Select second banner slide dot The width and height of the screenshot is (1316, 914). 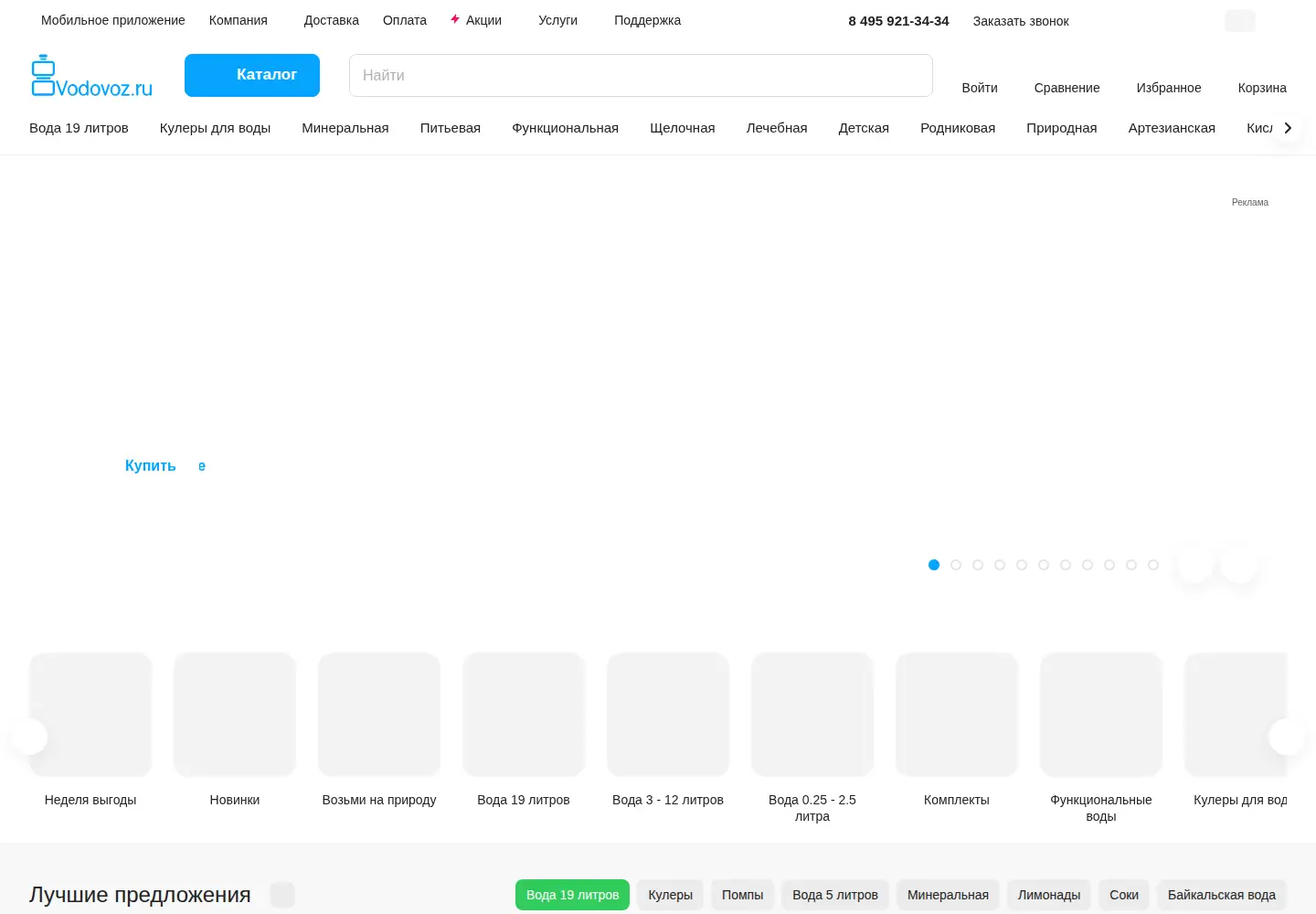956,565
